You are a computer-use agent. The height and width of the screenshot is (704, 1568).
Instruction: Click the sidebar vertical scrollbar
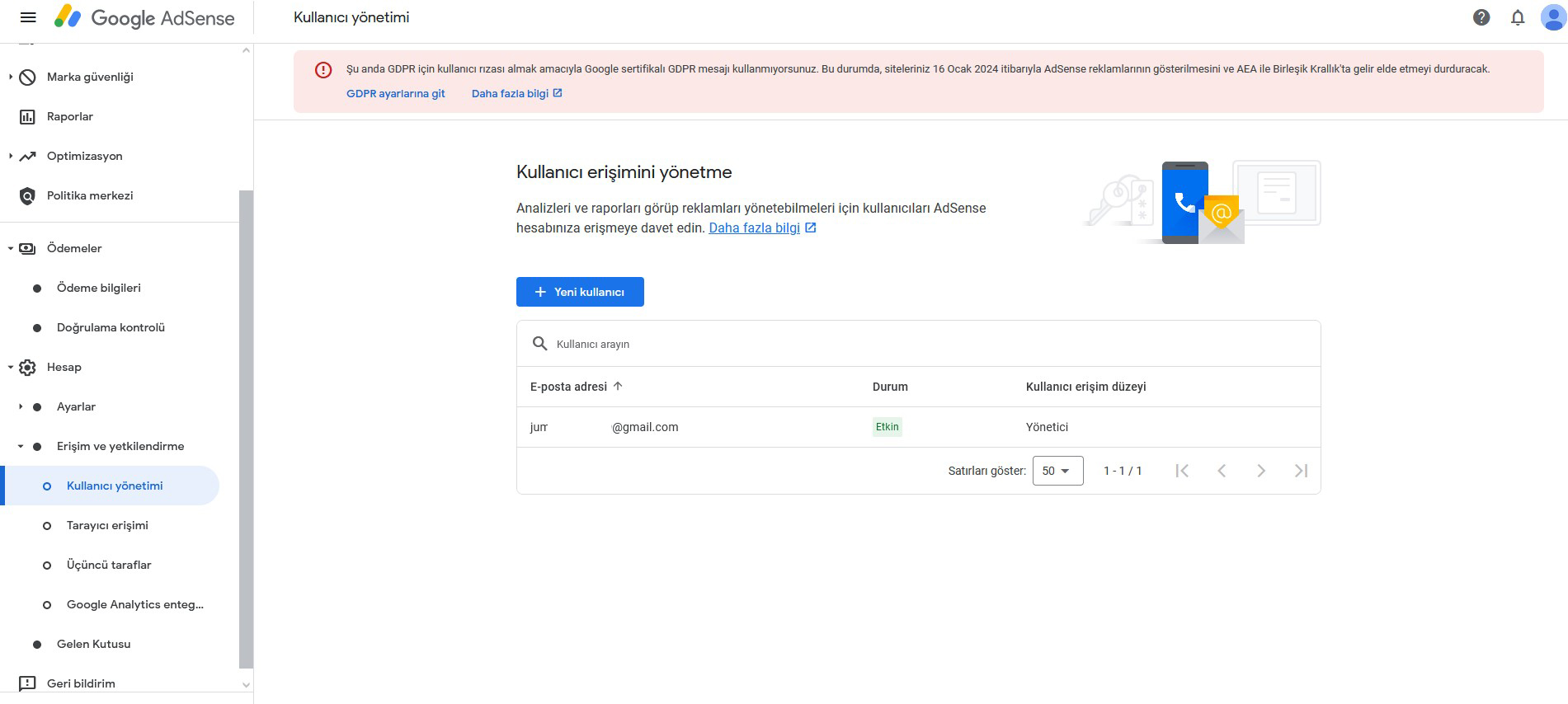[x=246, y=429]
